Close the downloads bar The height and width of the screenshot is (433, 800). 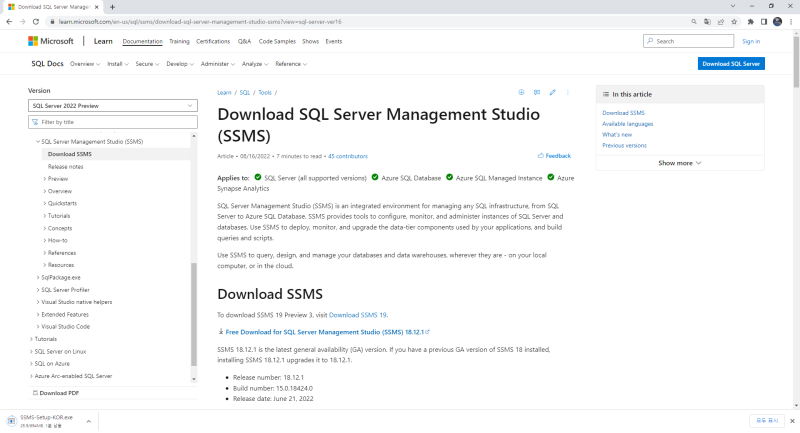(792, 421)
